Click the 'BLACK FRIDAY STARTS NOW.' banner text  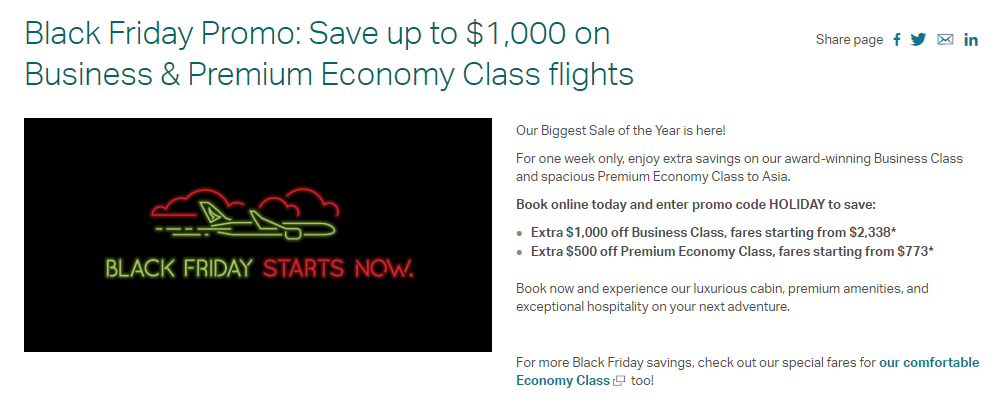coord(258,269)
